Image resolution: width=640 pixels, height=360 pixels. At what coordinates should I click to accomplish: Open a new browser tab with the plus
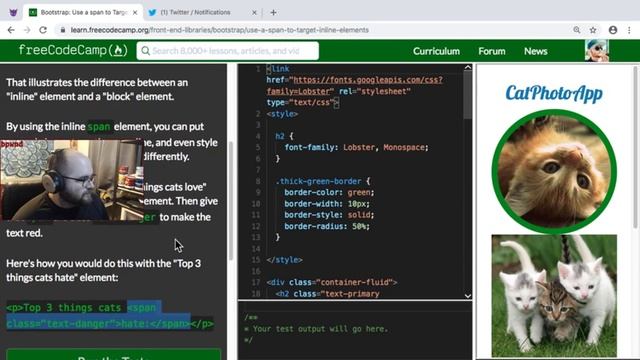click(273, 13)
